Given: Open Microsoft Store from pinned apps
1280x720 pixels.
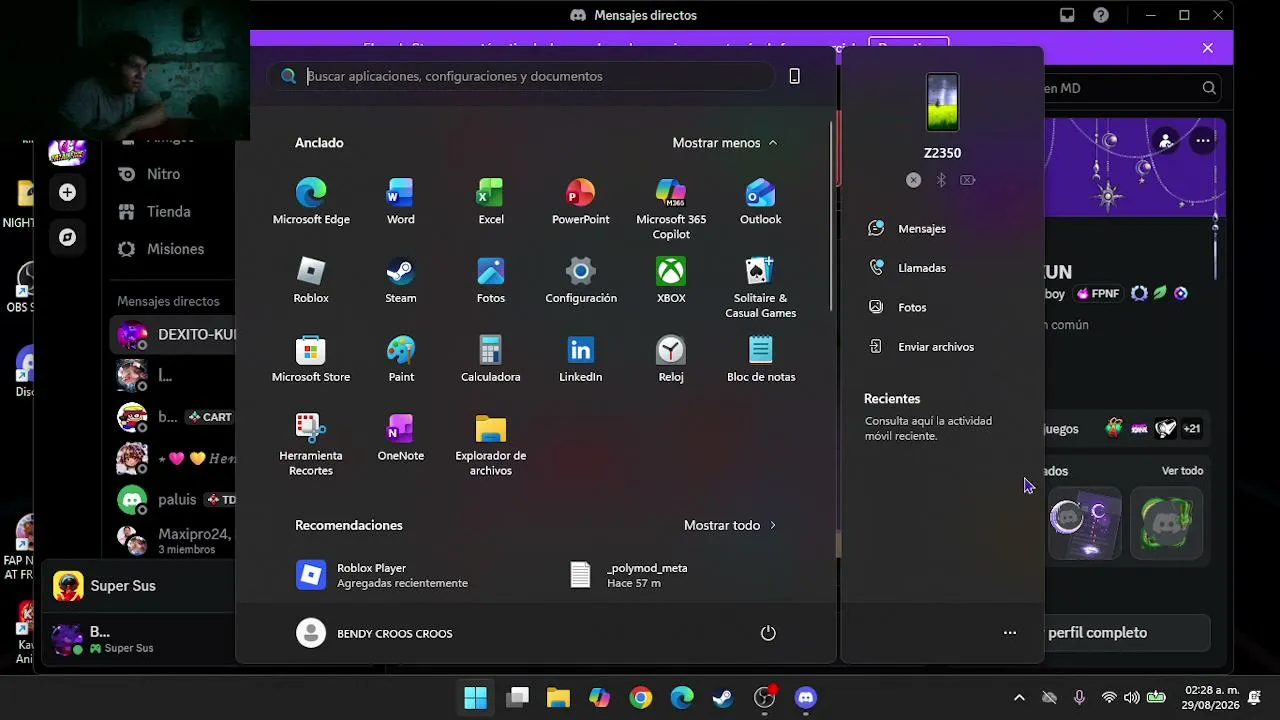Looking at the screenshot, I should [x=311, y=359].
